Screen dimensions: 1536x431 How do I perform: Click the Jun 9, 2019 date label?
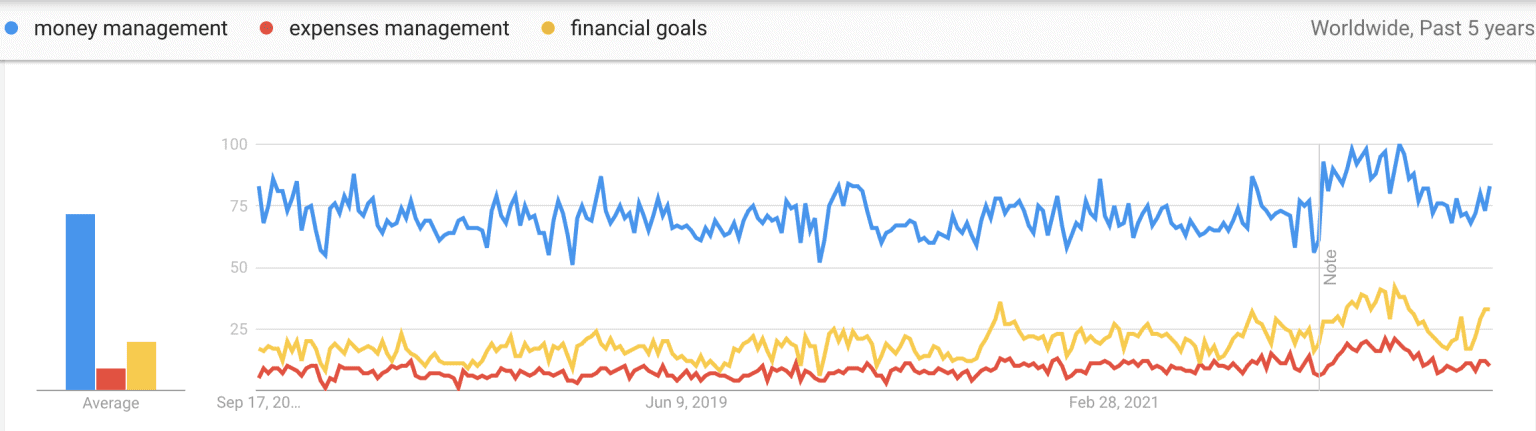point(686,404)
